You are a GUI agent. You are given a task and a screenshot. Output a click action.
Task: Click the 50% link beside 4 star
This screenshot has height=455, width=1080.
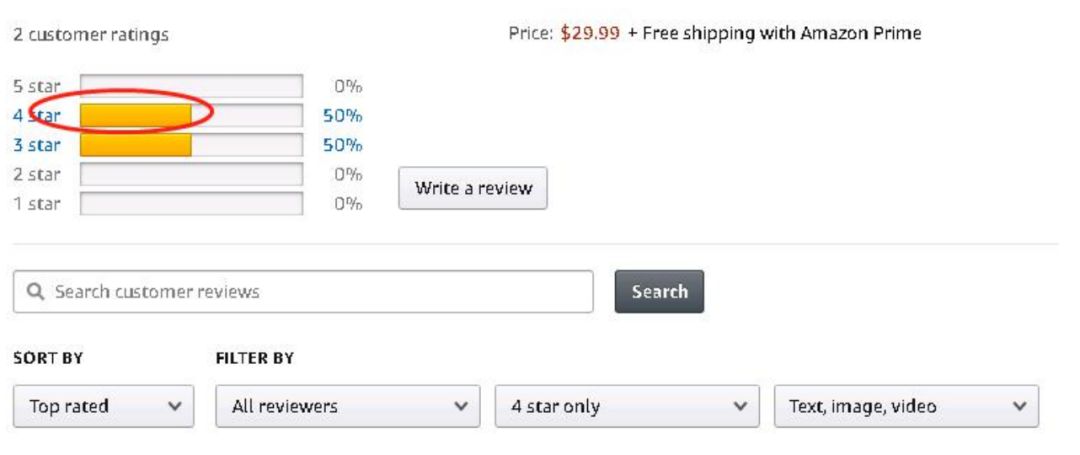342,116
